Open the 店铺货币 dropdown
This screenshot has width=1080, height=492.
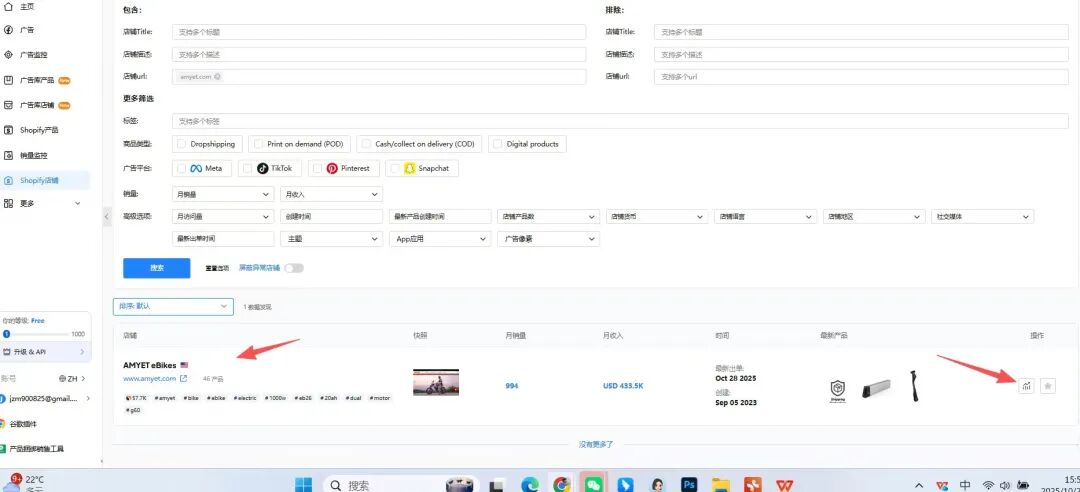[x=657, y=216]
